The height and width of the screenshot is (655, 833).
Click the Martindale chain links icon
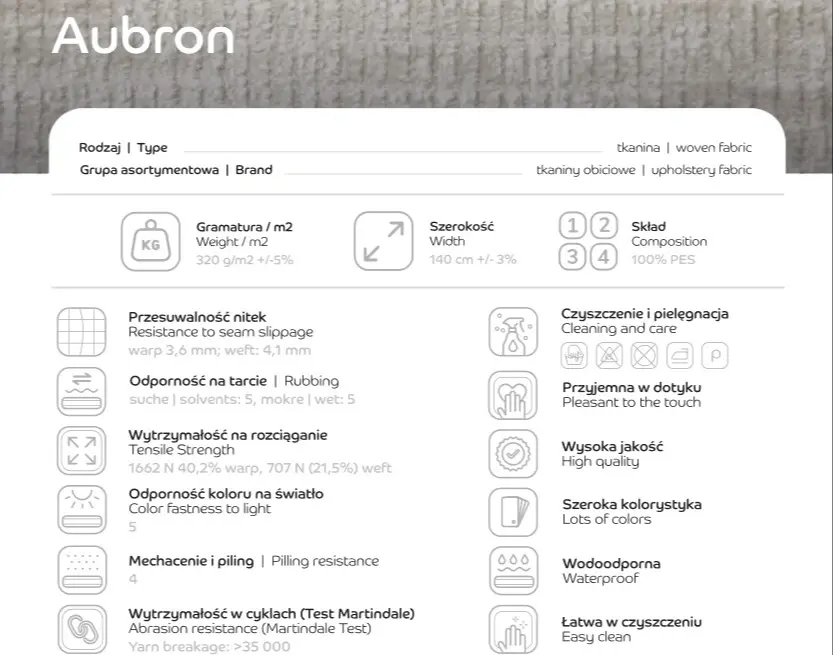click(x=82, y=630)
